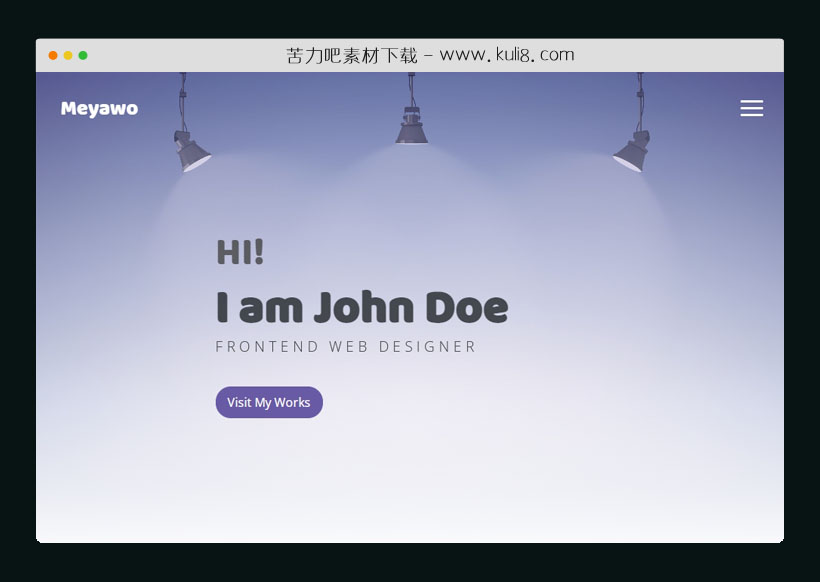Click the 'I am John Doe' headline
820x582 pixels.
pos(362,306)
